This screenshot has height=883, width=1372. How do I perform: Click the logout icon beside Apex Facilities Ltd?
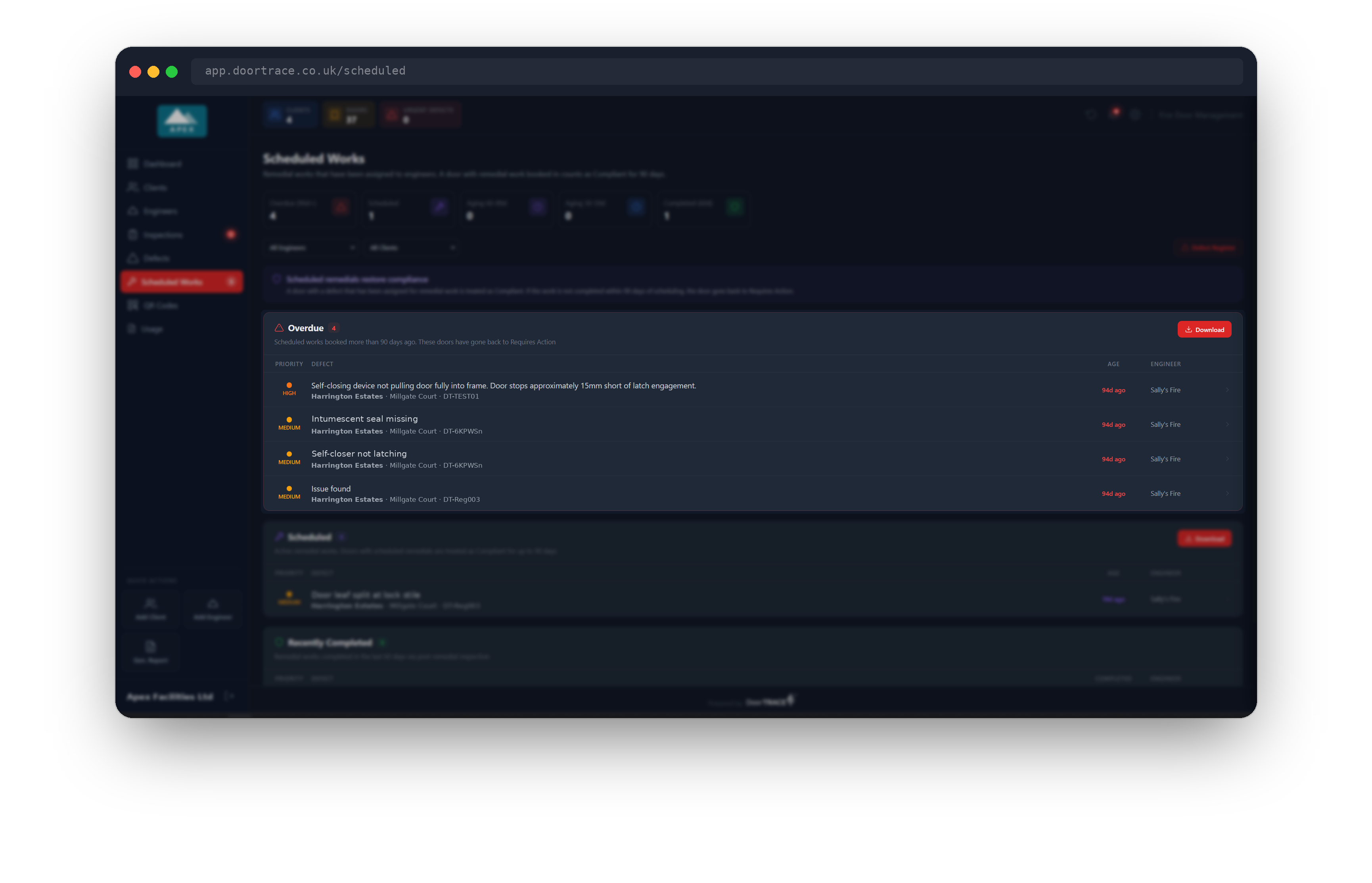tap(229, 696)
